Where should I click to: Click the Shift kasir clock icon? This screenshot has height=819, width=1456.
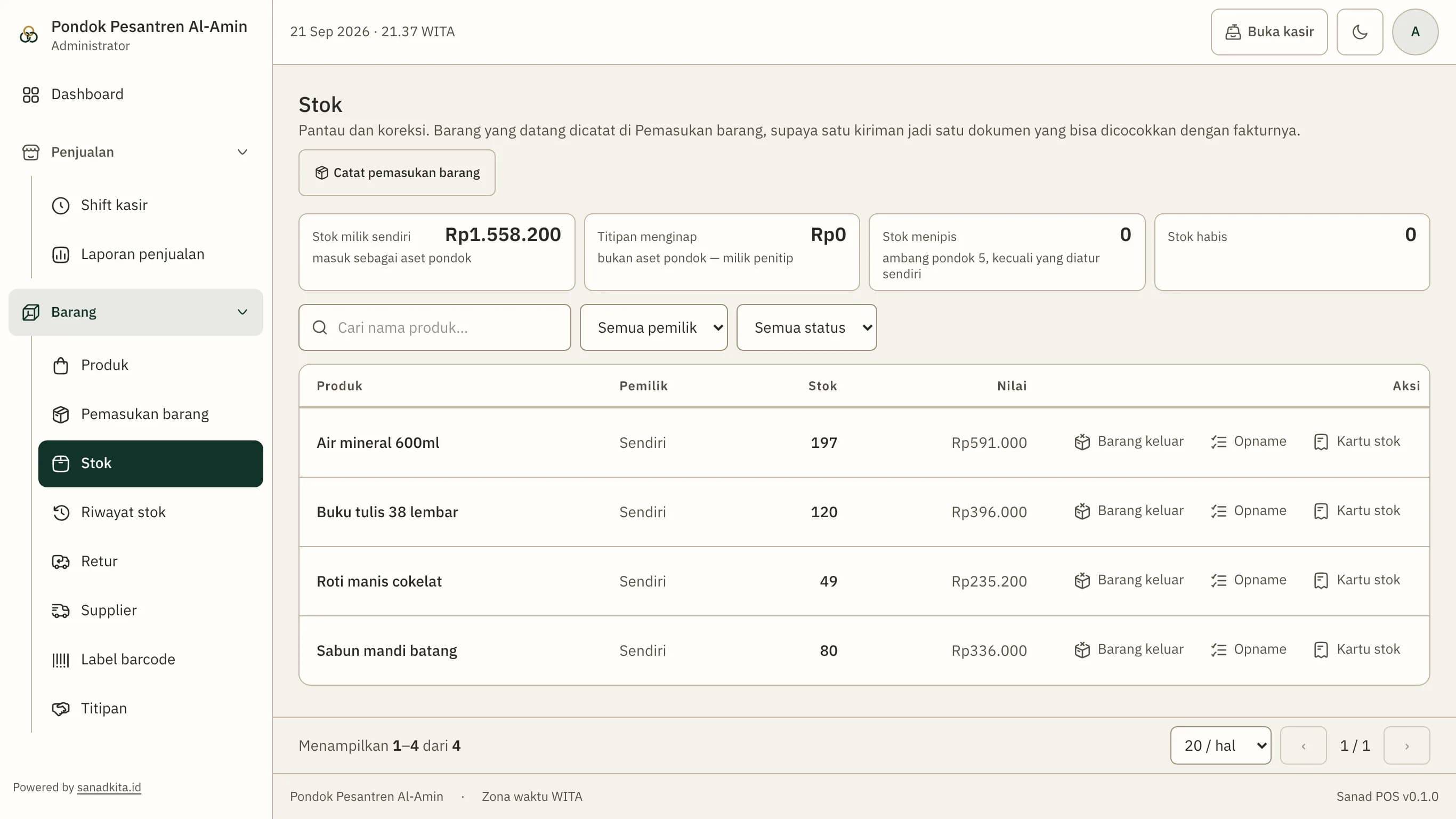60,205
